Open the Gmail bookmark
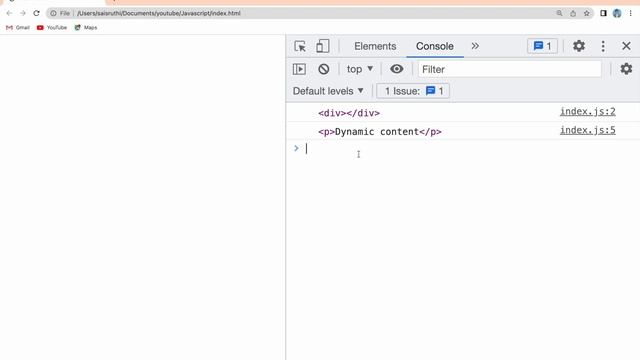The height and width of the screenshot is (360, 640). click(18, 28)
